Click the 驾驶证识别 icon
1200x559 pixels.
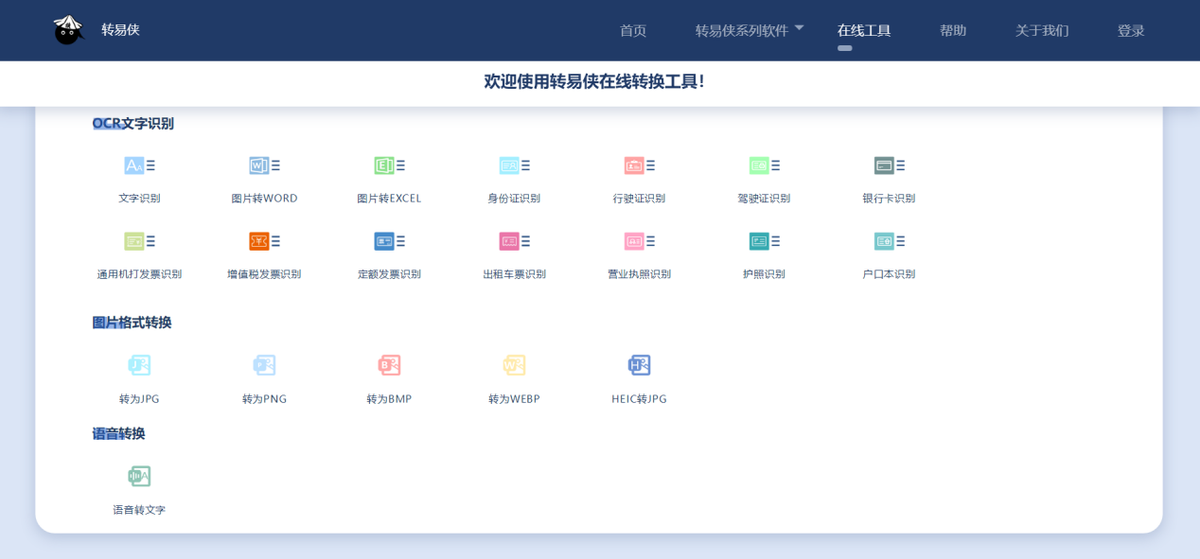pyautogui.click(x=764, y=166)
